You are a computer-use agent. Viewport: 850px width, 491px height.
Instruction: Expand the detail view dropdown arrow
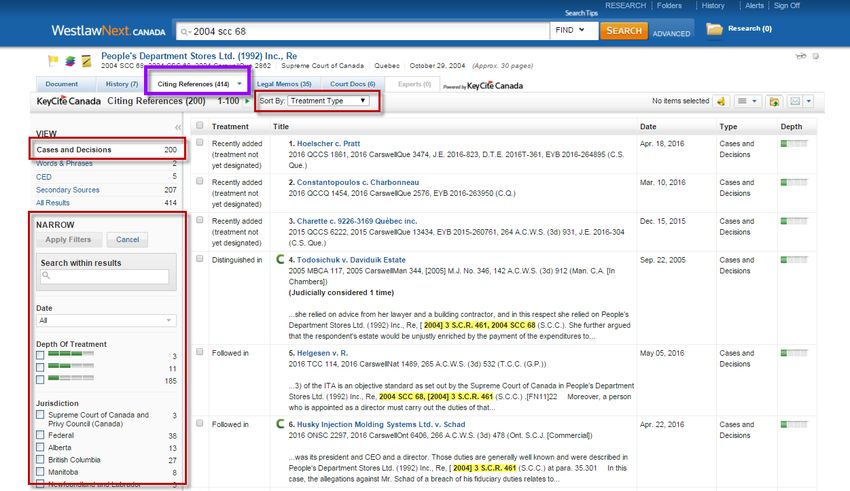pyautogui.click(x=754, y=101)
